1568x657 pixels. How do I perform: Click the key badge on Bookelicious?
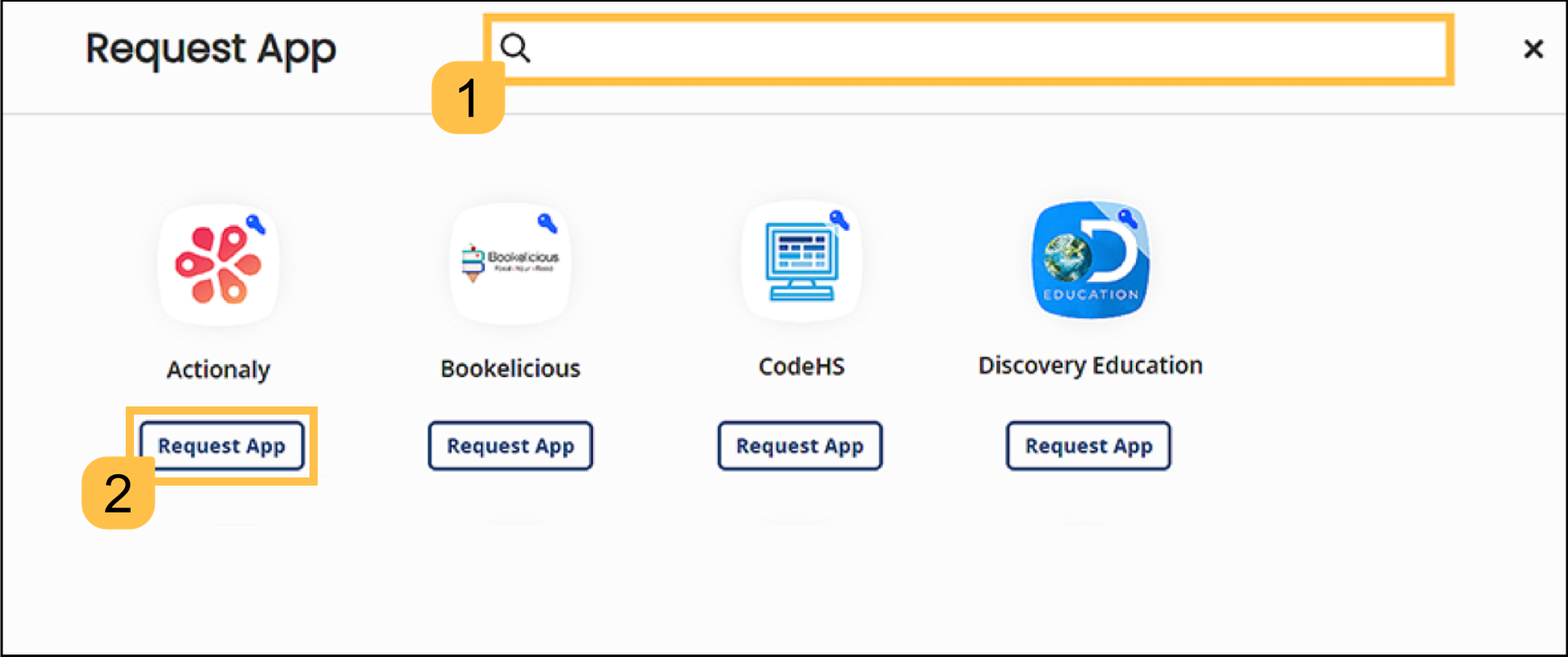(547, 222)
